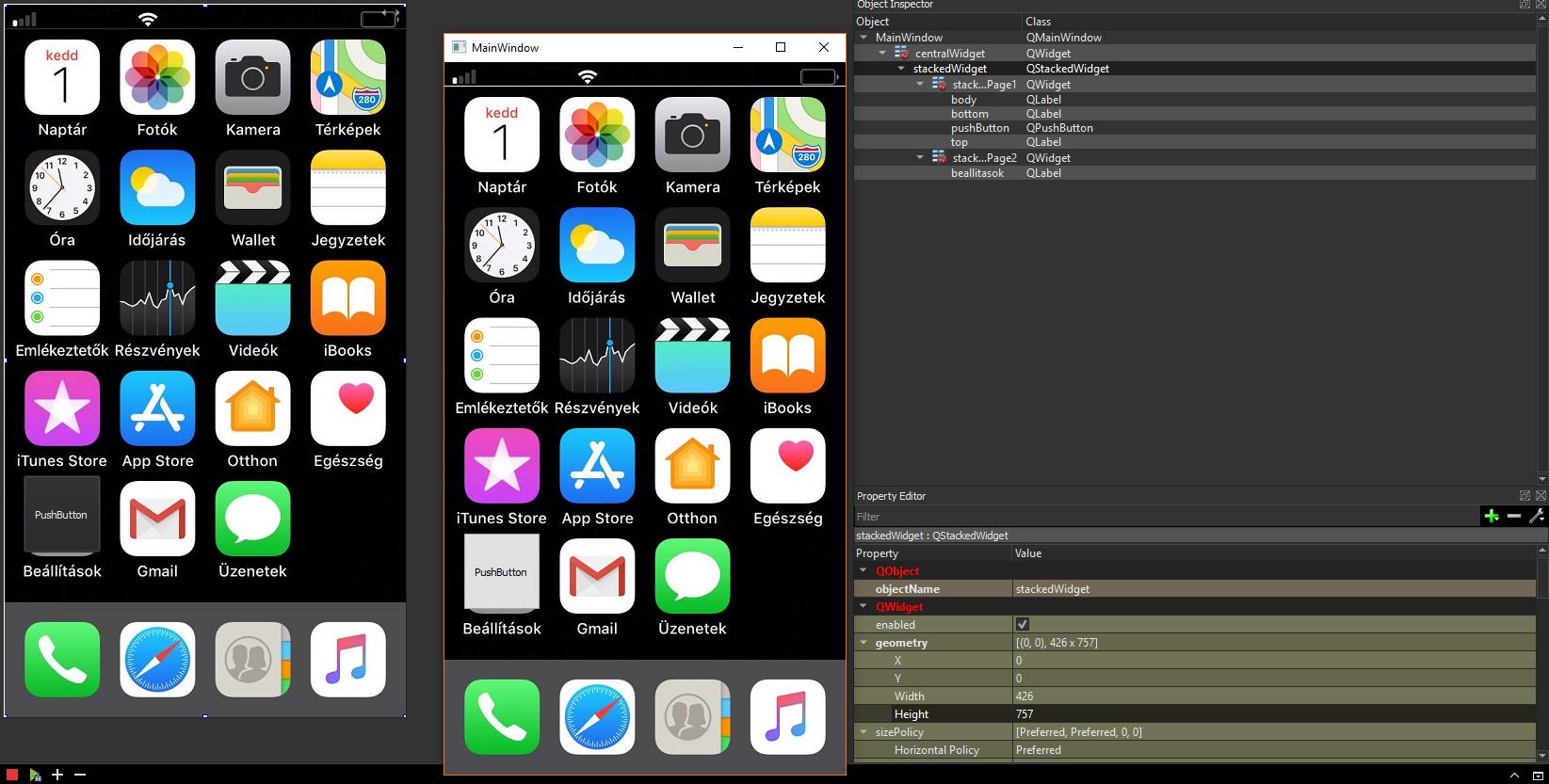
Task: Select the beallitasok QLabel row
Action: tap(1194, 173)
